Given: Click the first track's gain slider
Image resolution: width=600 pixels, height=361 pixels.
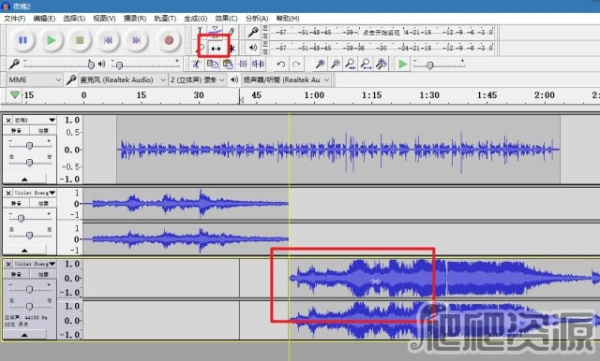Looking at the screenshot, I should pyautogui.click(x=29, y=145).
